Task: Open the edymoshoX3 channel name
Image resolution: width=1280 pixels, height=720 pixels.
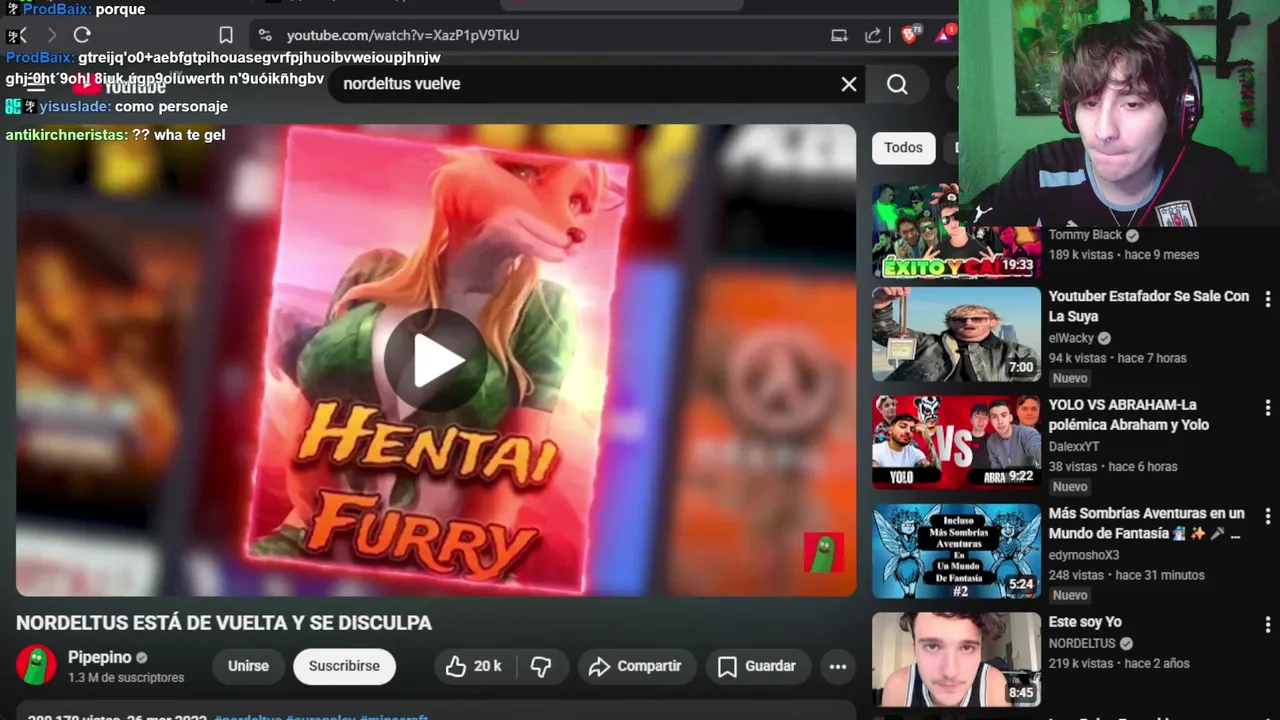Action: 1084,555
